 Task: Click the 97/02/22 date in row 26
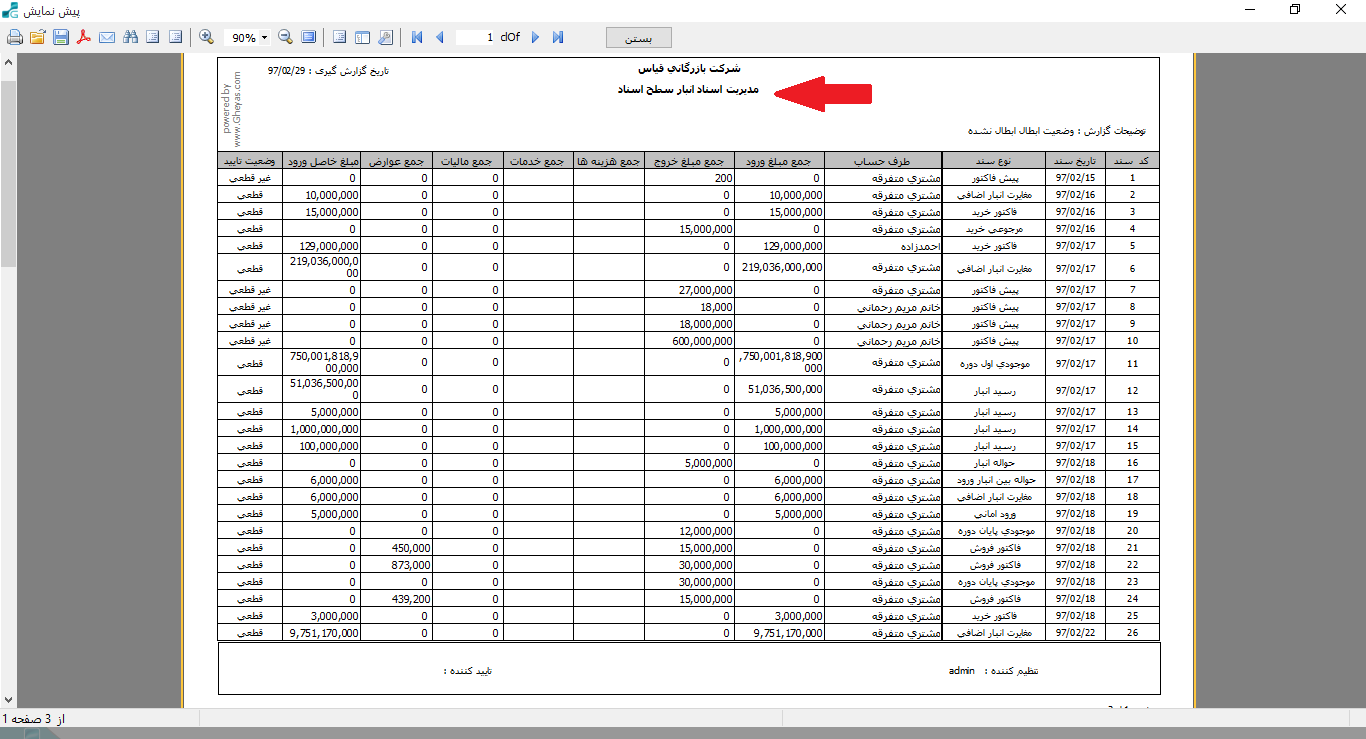point(1076,633)
